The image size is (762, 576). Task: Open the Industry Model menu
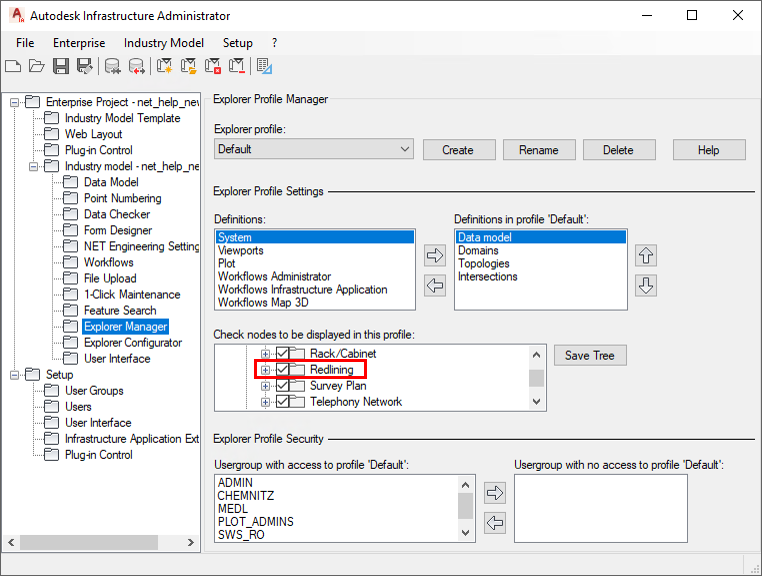click(164, 43)
